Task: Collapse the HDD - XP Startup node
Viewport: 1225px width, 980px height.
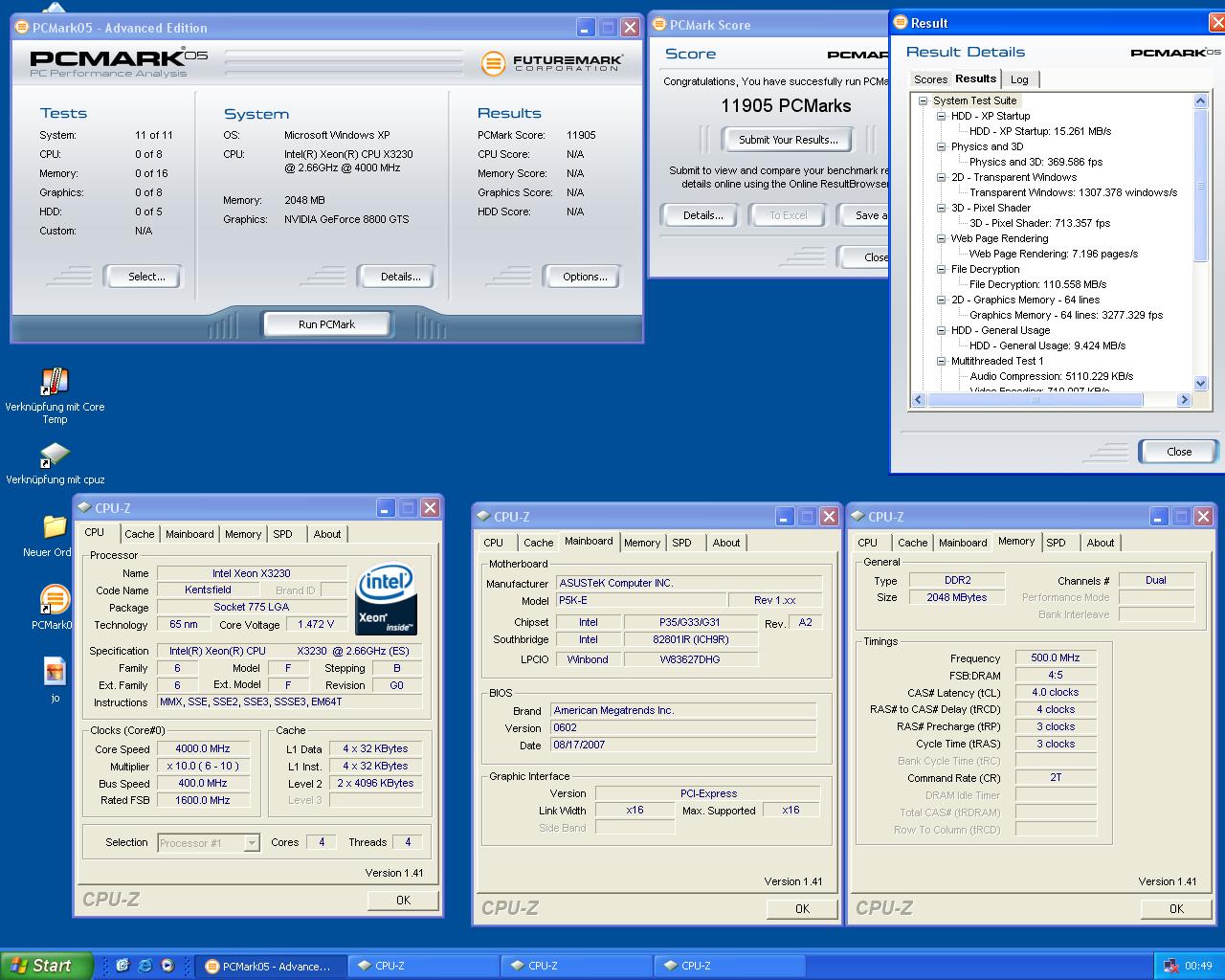Action: (941, 116)
